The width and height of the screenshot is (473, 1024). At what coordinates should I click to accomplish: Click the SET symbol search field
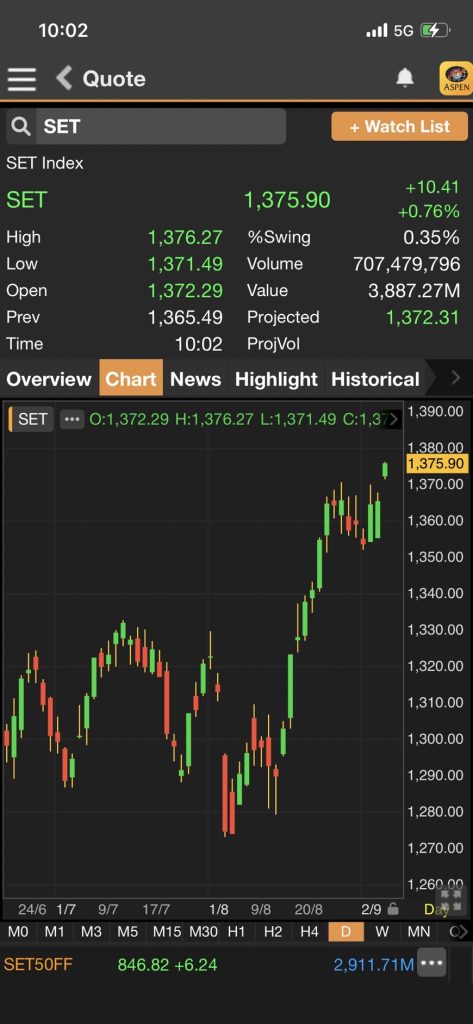pos(146,126)
